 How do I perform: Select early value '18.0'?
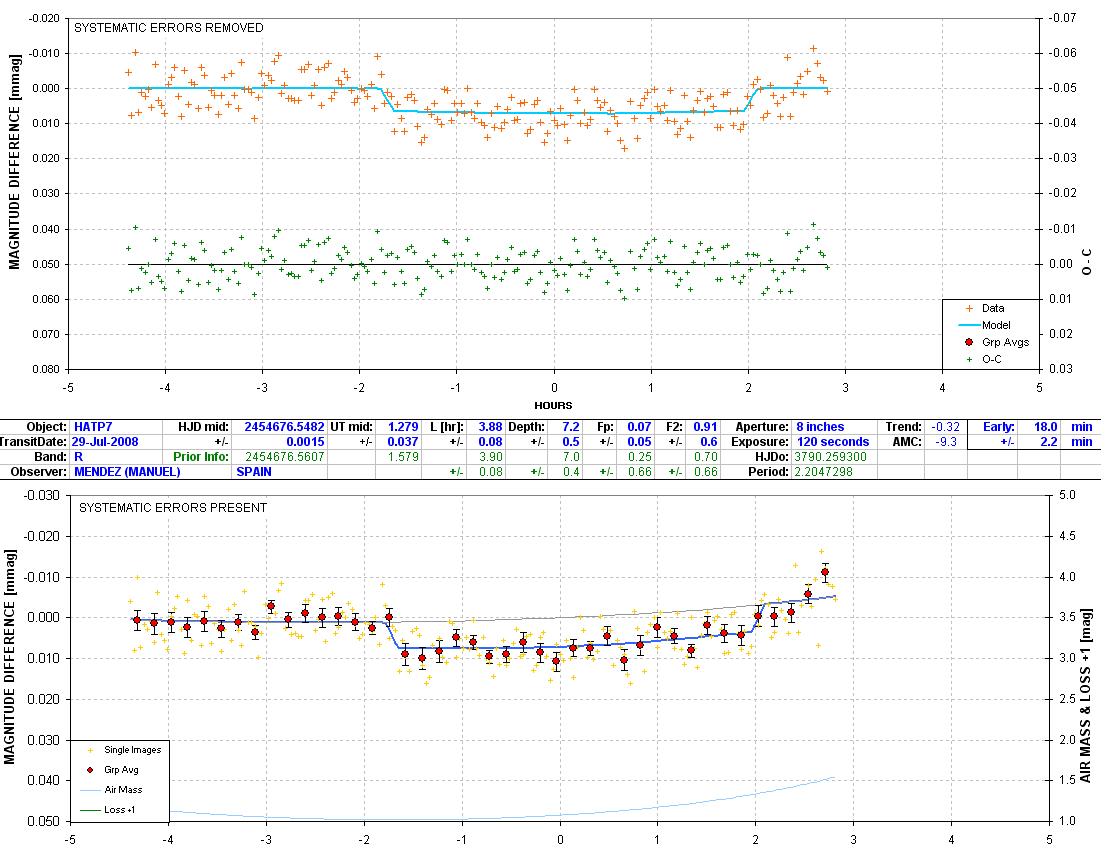(x=1046, y=427)
